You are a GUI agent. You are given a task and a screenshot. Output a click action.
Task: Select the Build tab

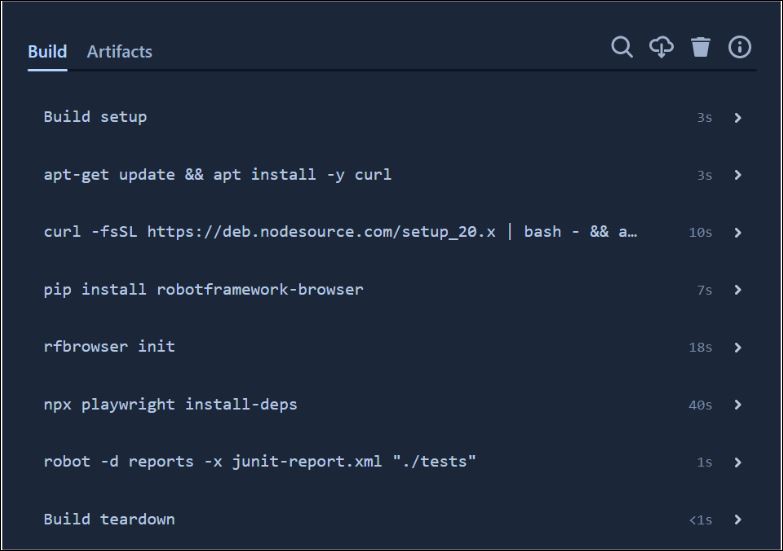click(47, 52)
